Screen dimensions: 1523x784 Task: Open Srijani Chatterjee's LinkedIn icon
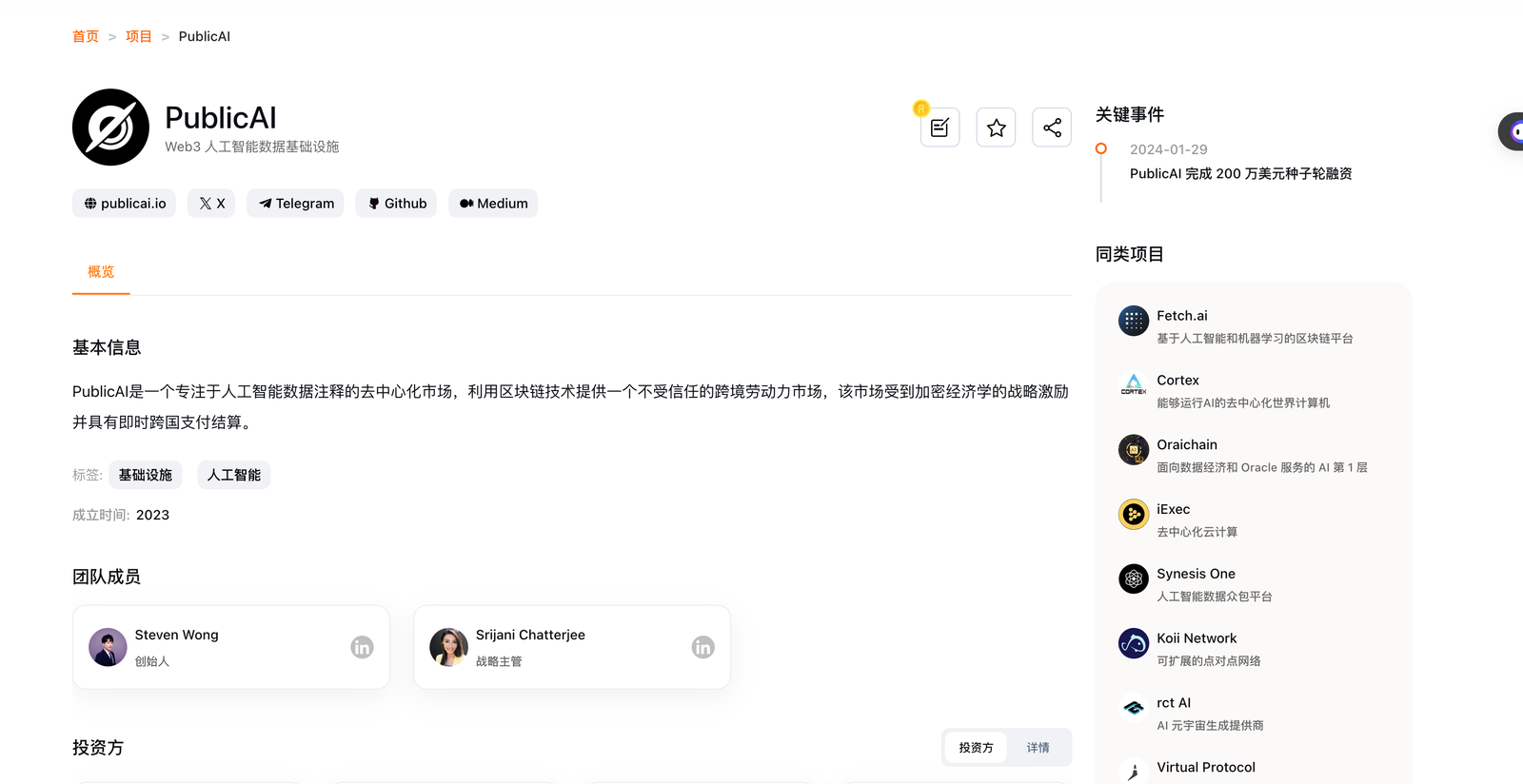[702, 647]
